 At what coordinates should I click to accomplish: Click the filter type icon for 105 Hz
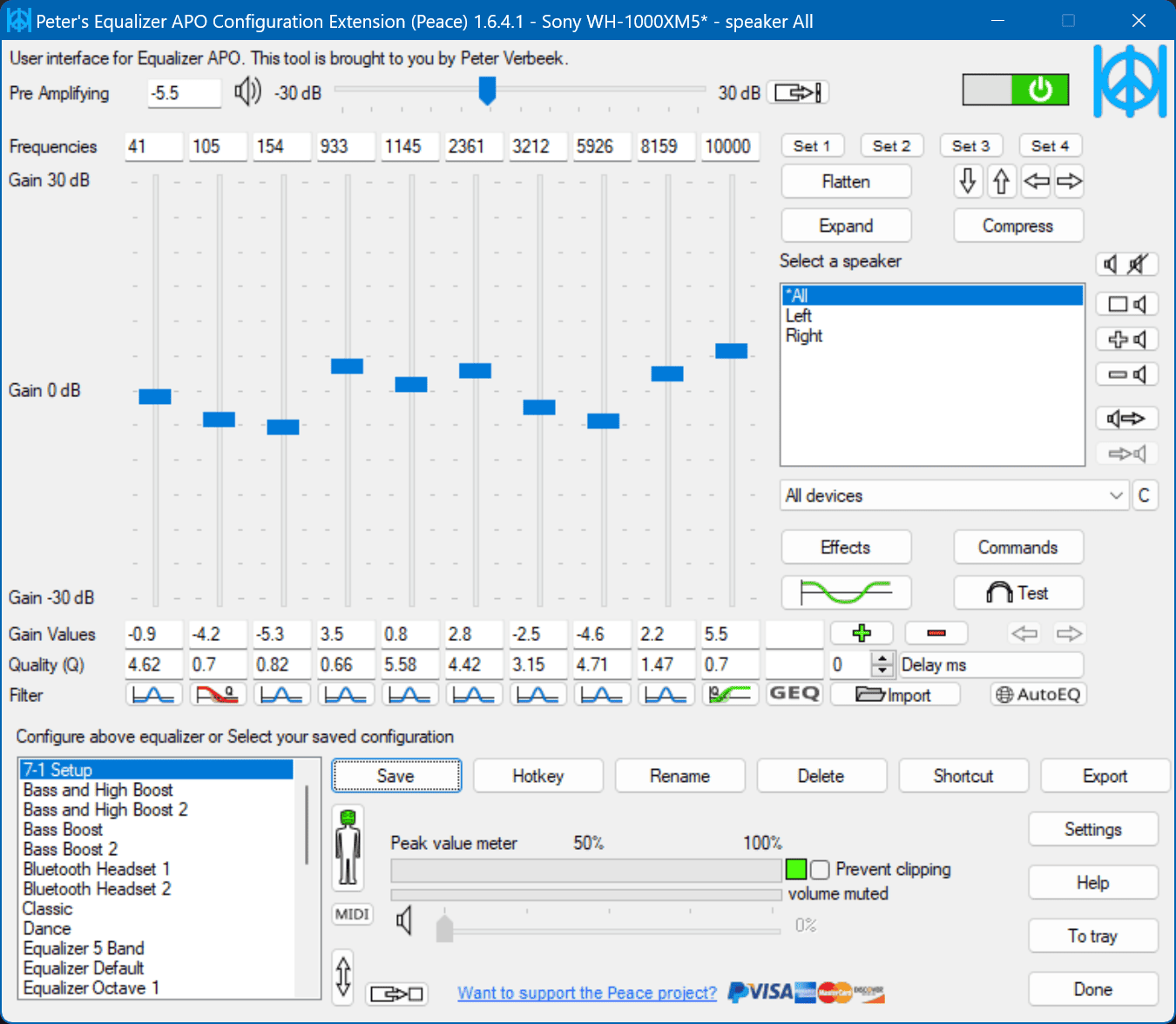click(218, 695)
